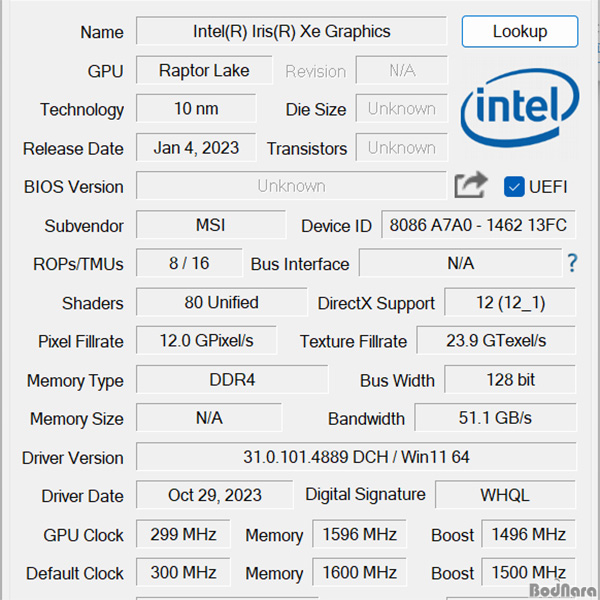
Task: Click the Driver Version label
Action: 73,458
